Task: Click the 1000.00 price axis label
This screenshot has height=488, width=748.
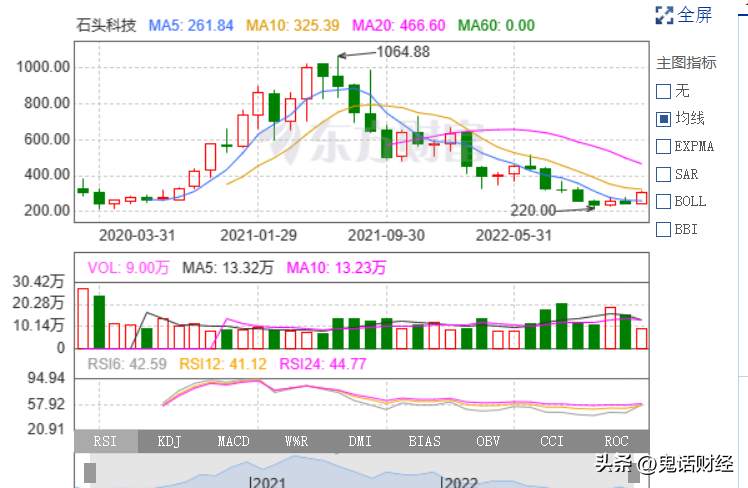Action: click(x=43, y=67)
